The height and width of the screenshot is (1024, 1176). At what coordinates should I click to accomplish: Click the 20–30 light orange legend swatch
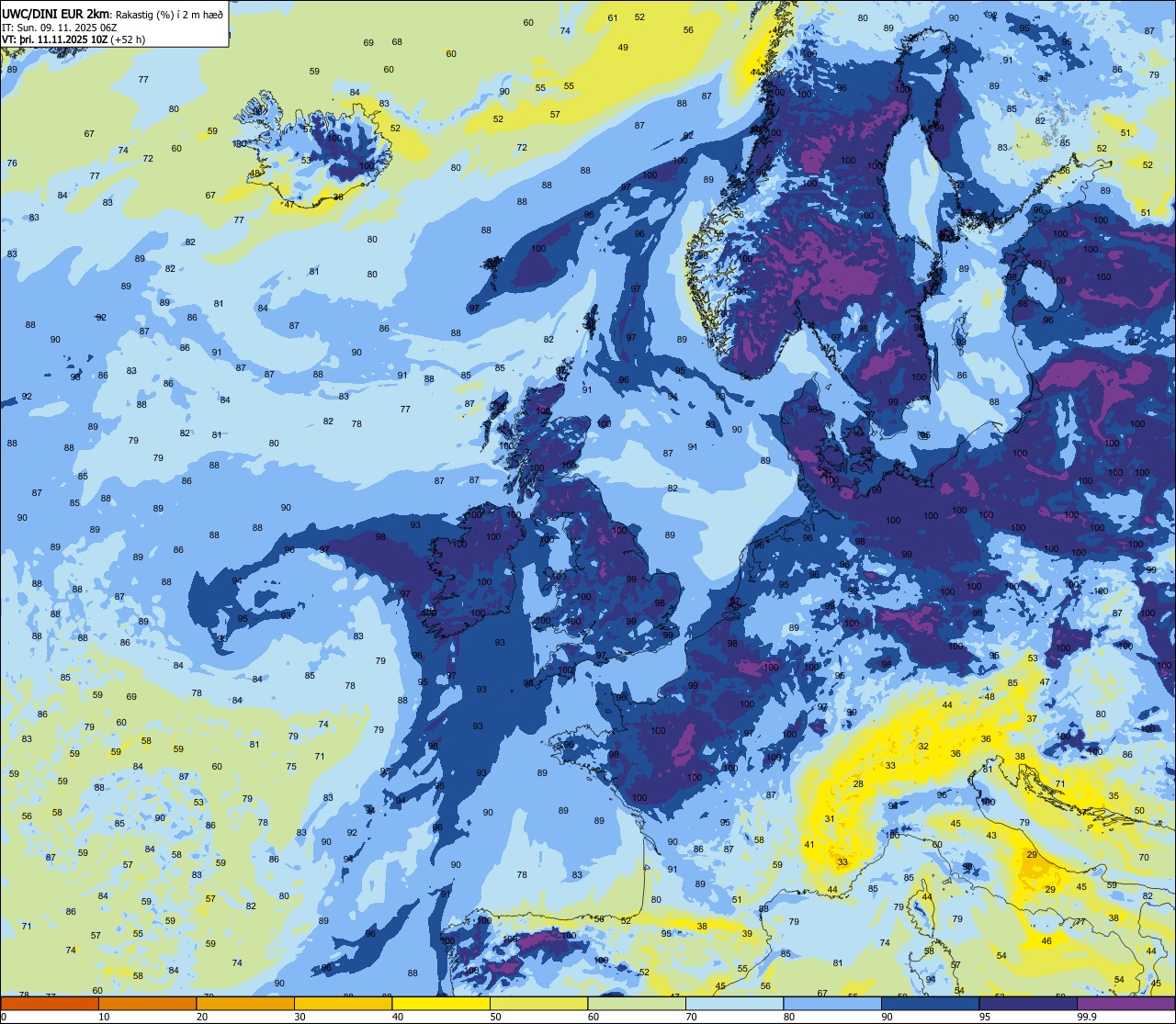[245, 1004]
